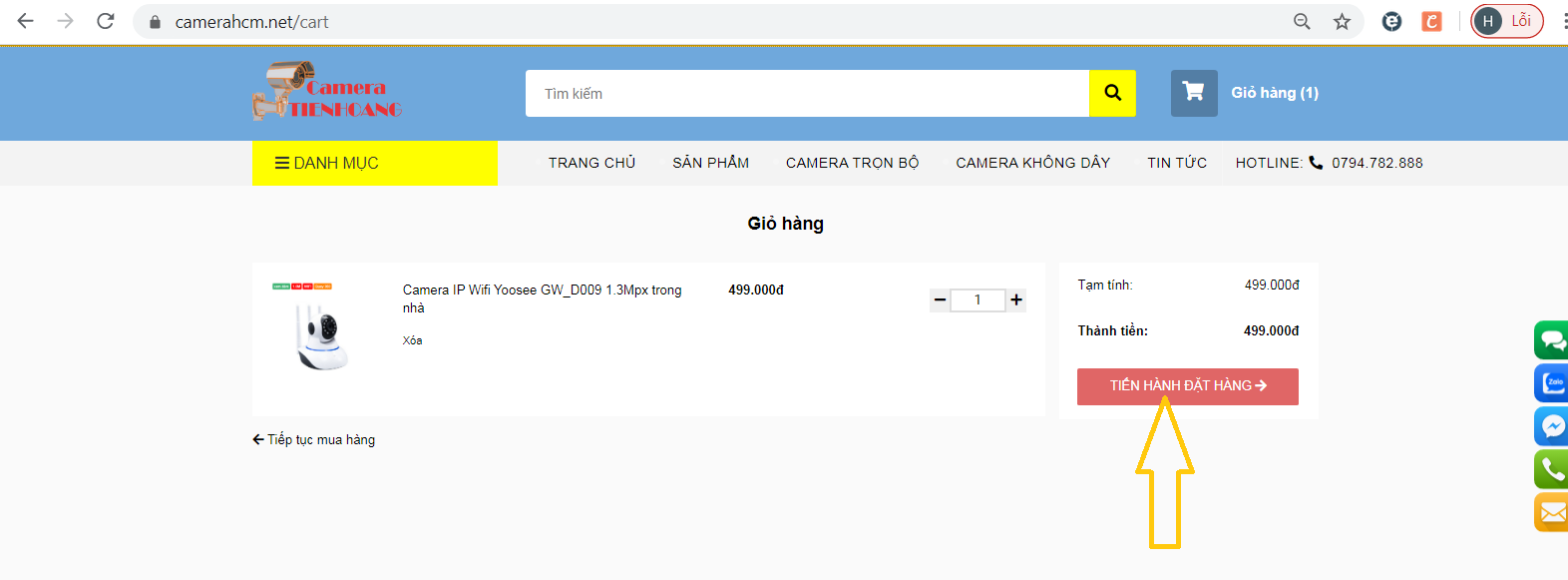The width and height of the screenshot is (1568, 580).
Task: Go to TRANG CHỦ menu item
Action: tap(591, 163)
